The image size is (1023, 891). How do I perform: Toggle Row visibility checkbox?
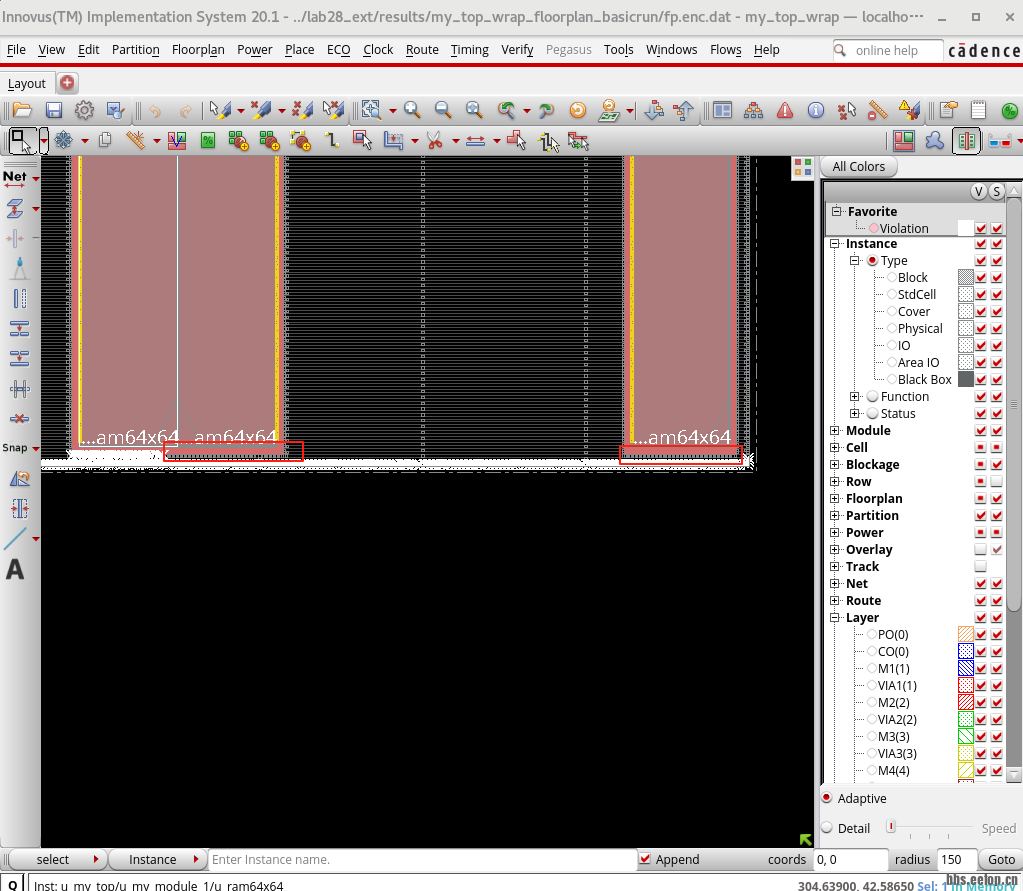[981, 481]
